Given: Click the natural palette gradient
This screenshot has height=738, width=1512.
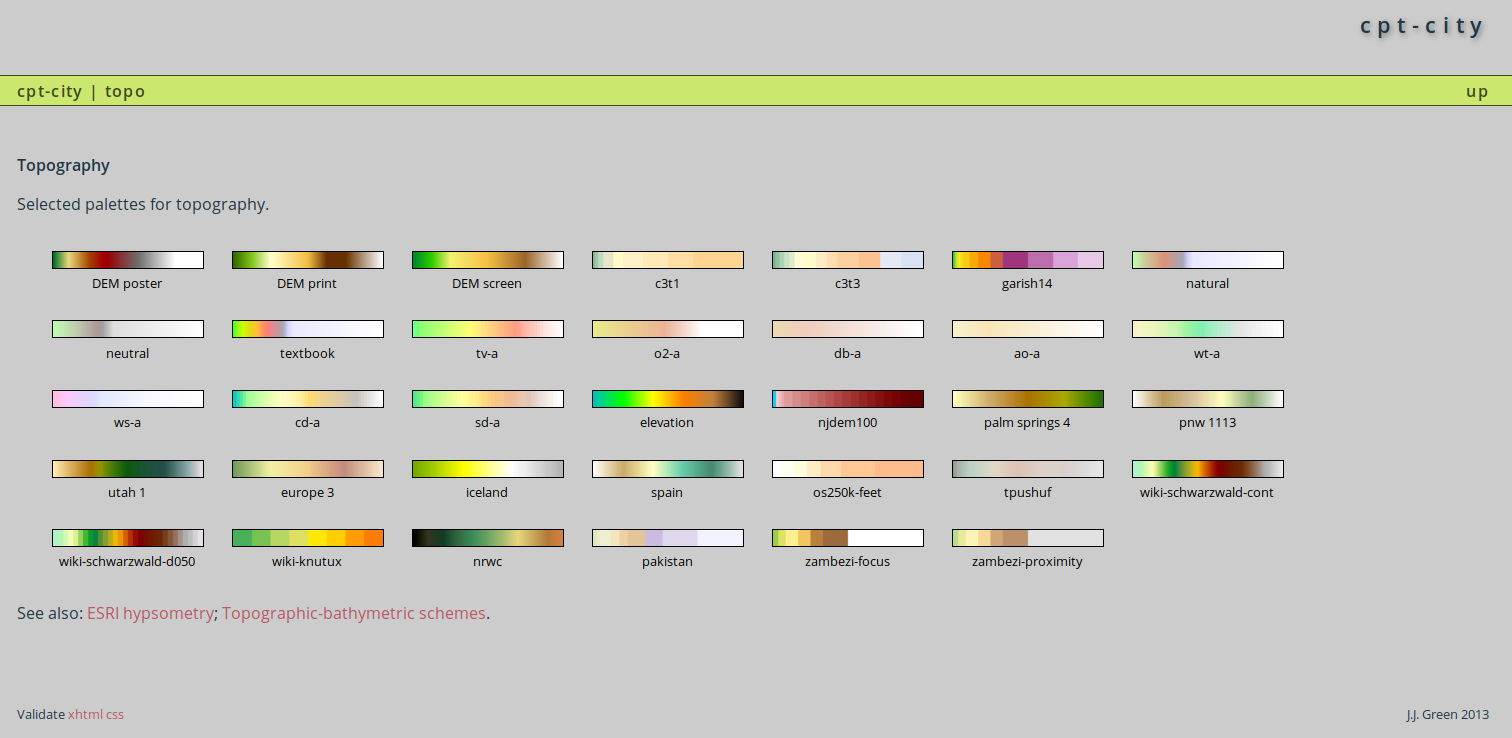Looking at the screenshot, I should click(1208, 260).
